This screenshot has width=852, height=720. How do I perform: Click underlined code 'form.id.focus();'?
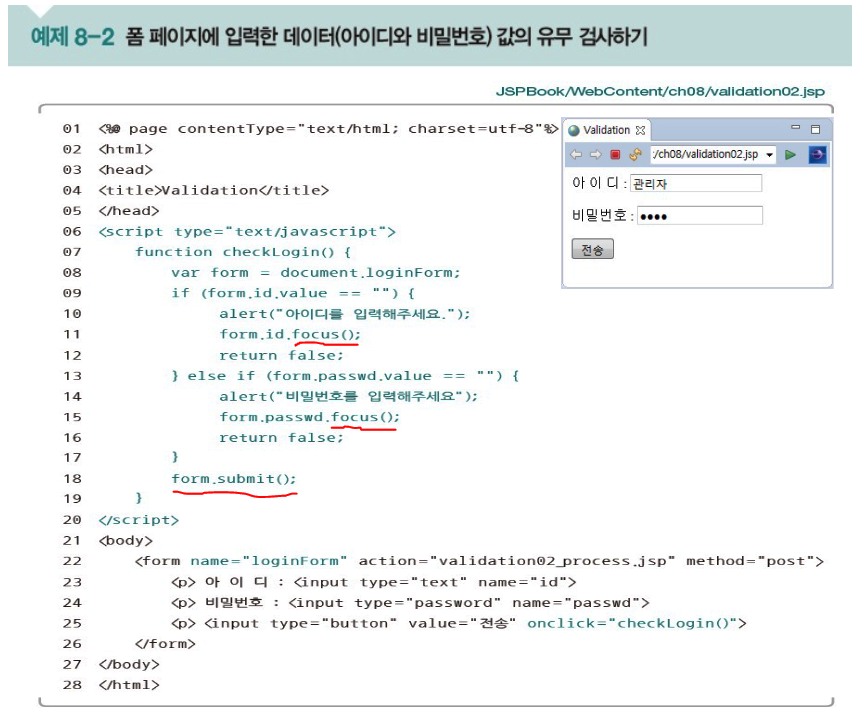click(290, 334)
